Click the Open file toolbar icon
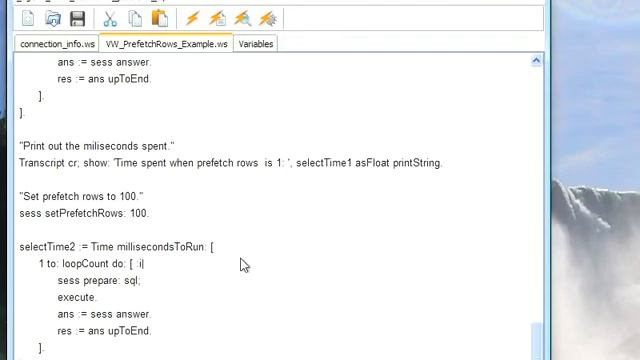The width and height of the screenshot is (640, 360). click(x=53, y=19)
